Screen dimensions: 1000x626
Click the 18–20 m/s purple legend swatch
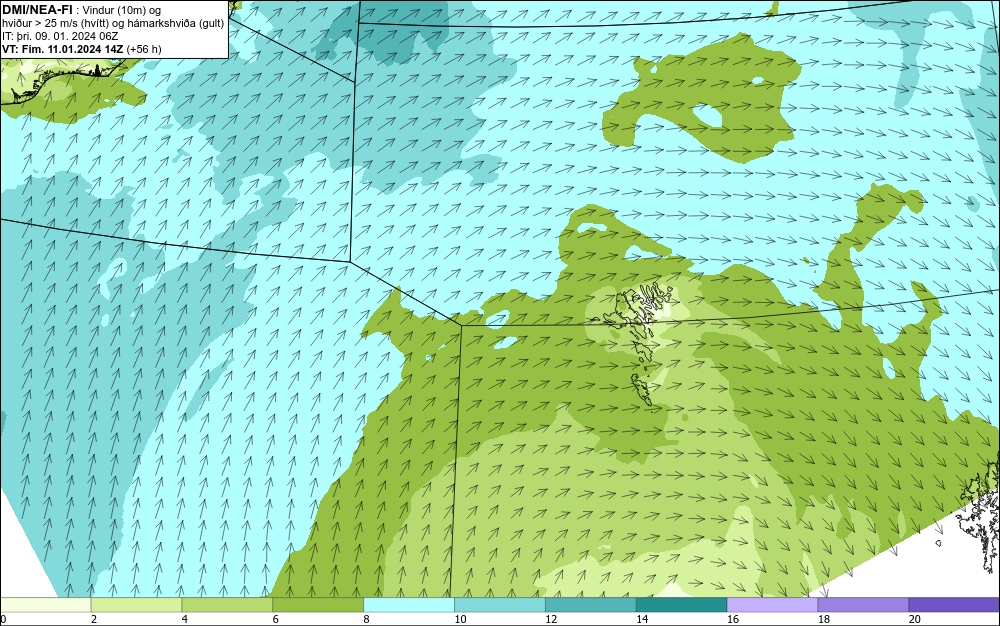point(864,604)
